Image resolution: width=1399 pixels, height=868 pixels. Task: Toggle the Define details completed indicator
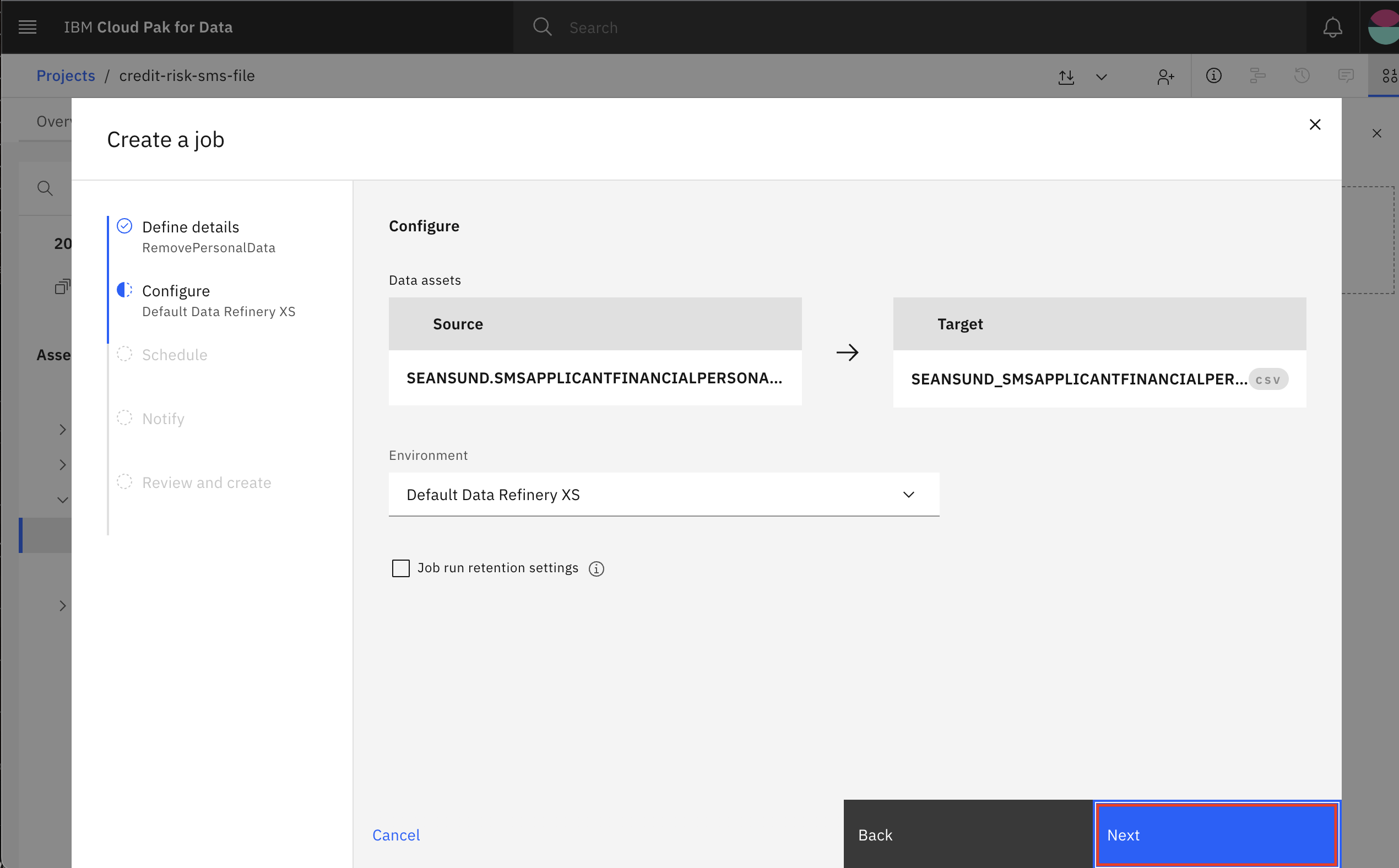point(123,227)
